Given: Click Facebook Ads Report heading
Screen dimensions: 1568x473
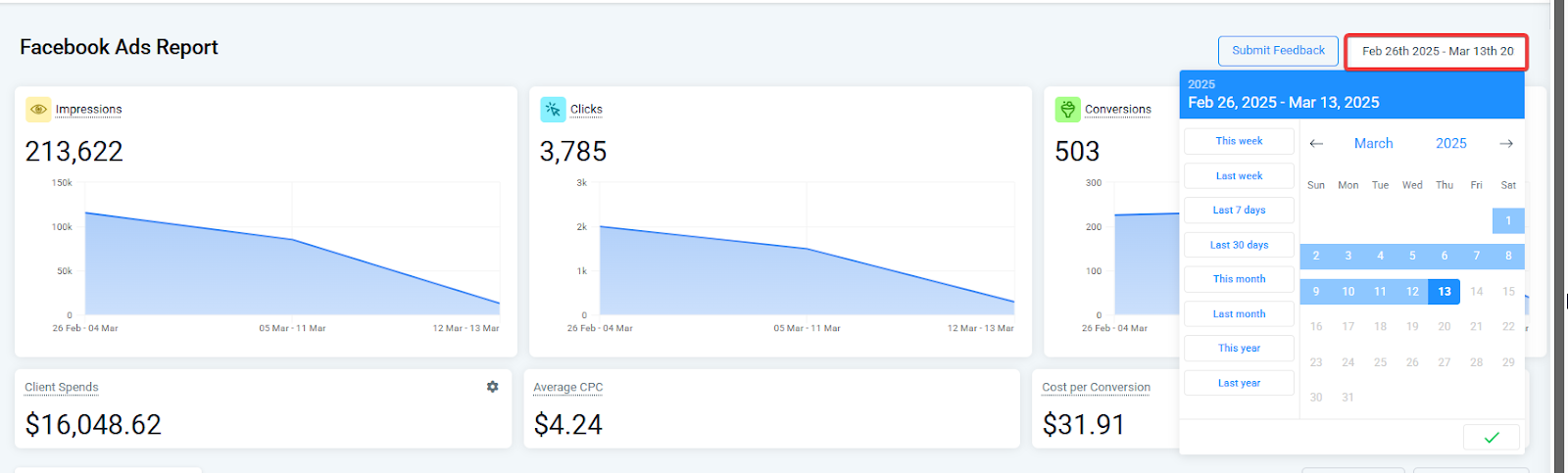Looking at the screenshot, I should click(119, 47).
